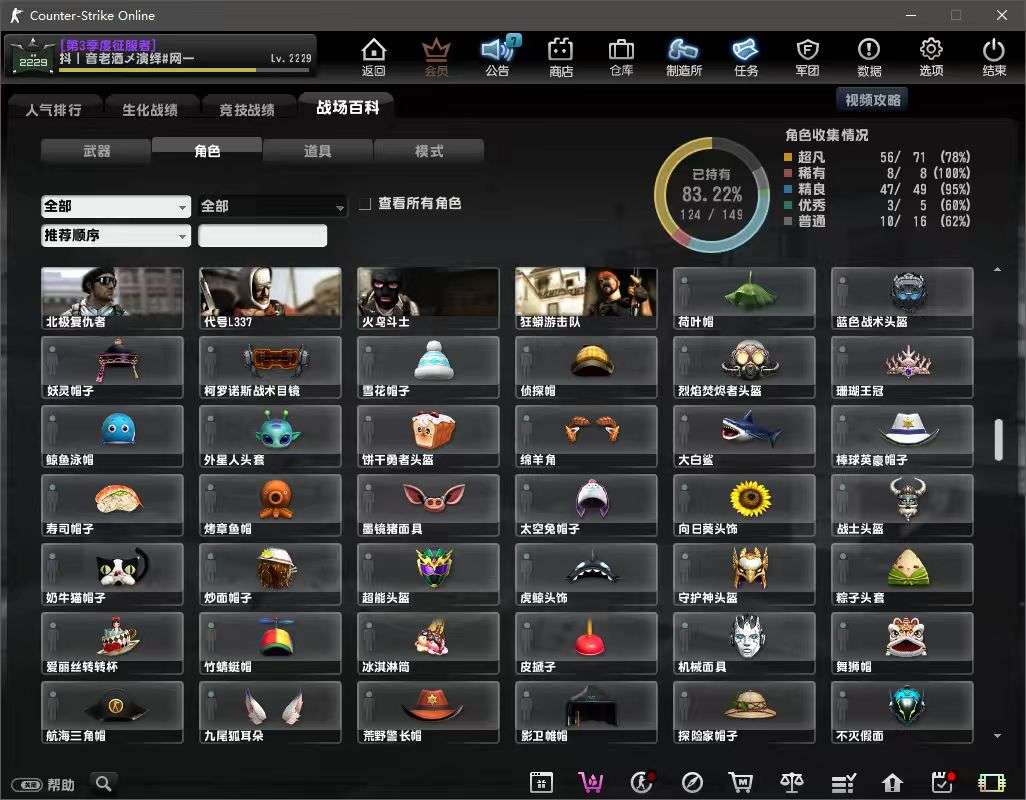Select the 不灭假面 item card
Image resolution: width=1026 pixels, height=800 pixels.
tap(902, 712)
